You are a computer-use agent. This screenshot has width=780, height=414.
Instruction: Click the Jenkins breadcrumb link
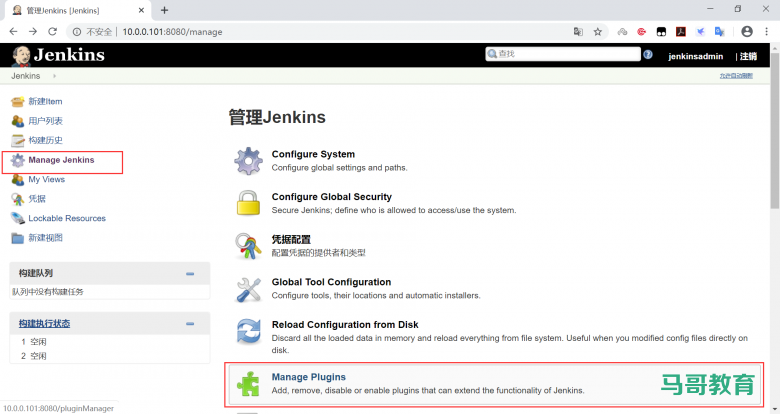point(26,76)
